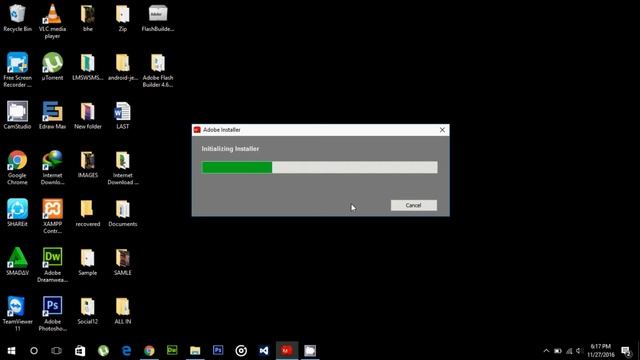The image size is (640, 360).
Task: Open uTorrent from the taskbar
Action: (x=103, y=351)
